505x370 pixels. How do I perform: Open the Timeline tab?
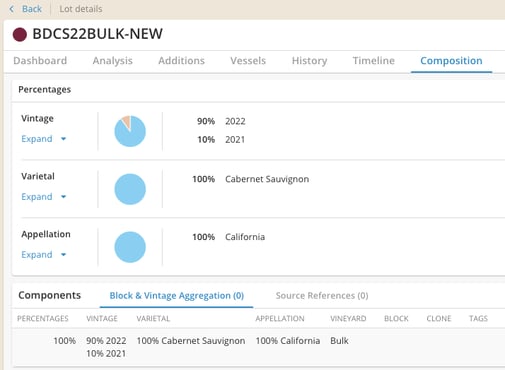point(374,61)
